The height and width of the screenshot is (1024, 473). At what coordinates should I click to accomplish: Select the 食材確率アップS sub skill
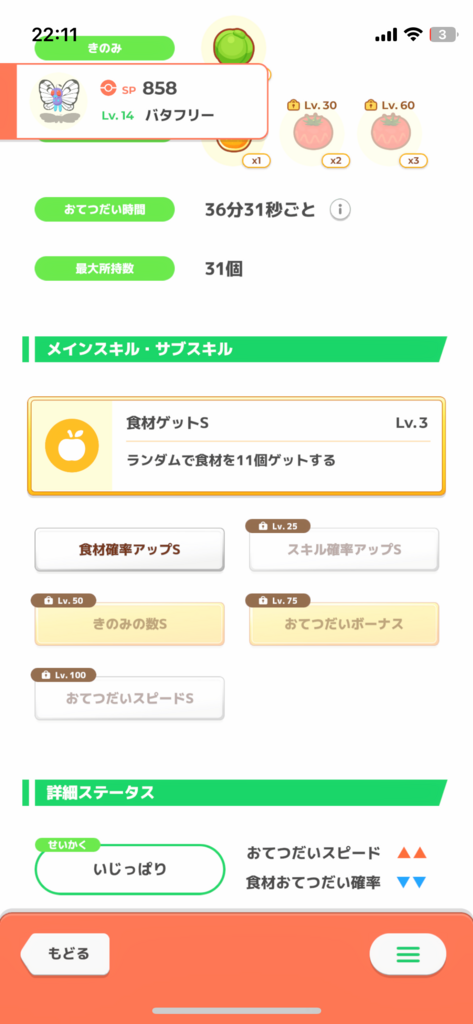tap(129, 550)
